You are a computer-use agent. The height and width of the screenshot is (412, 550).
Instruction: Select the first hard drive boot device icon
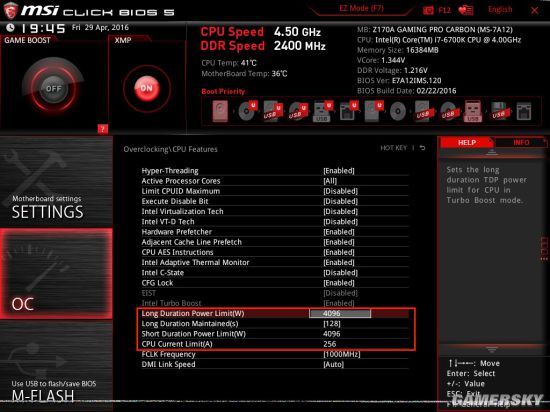(220, 112)
